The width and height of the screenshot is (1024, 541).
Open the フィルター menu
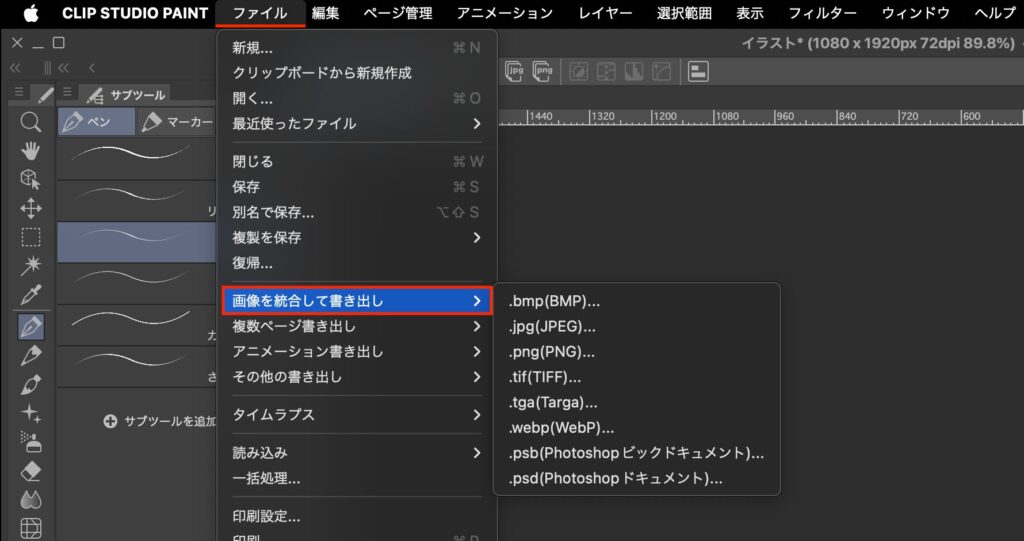pos(822,13)
